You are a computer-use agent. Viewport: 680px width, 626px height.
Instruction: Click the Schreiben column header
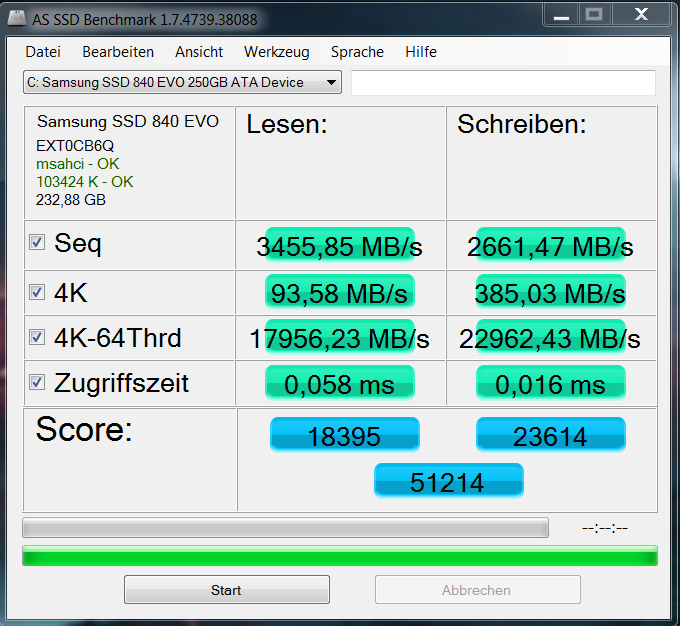coord(522,124)
